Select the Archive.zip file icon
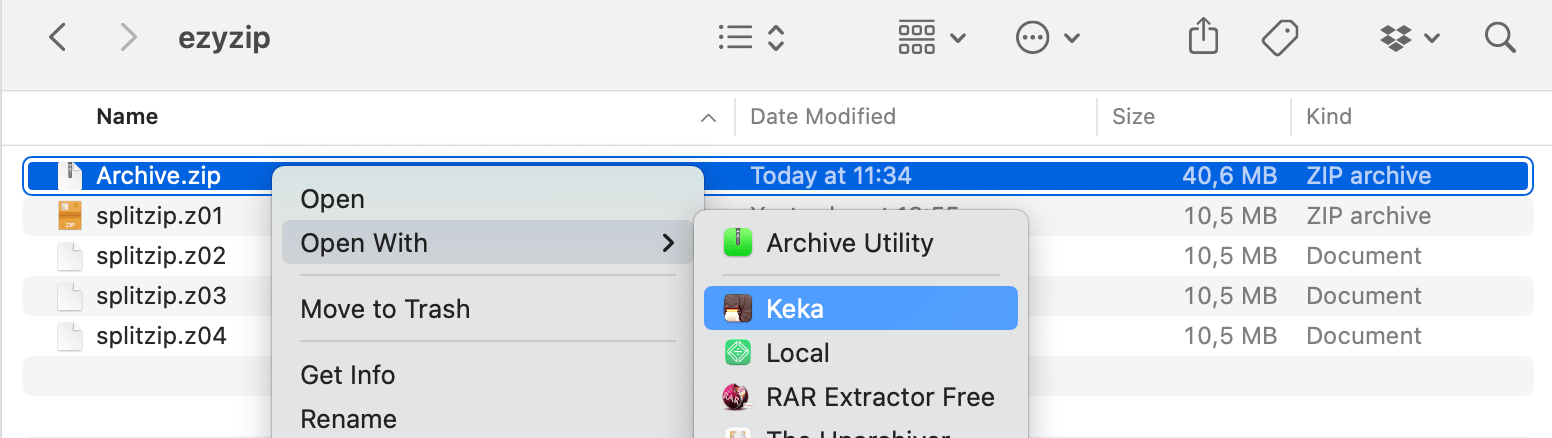This screenshot has width=1552, height=438. coord(70,176)
